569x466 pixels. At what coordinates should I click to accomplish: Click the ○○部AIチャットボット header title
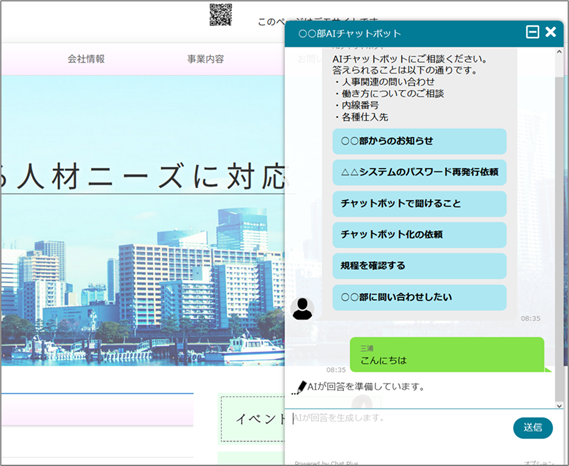[349, 33]
